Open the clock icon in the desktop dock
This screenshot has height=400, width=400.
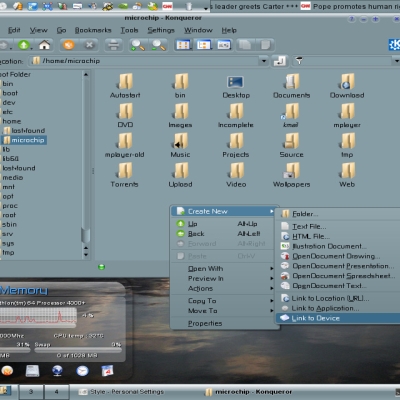tap(82, 371)
